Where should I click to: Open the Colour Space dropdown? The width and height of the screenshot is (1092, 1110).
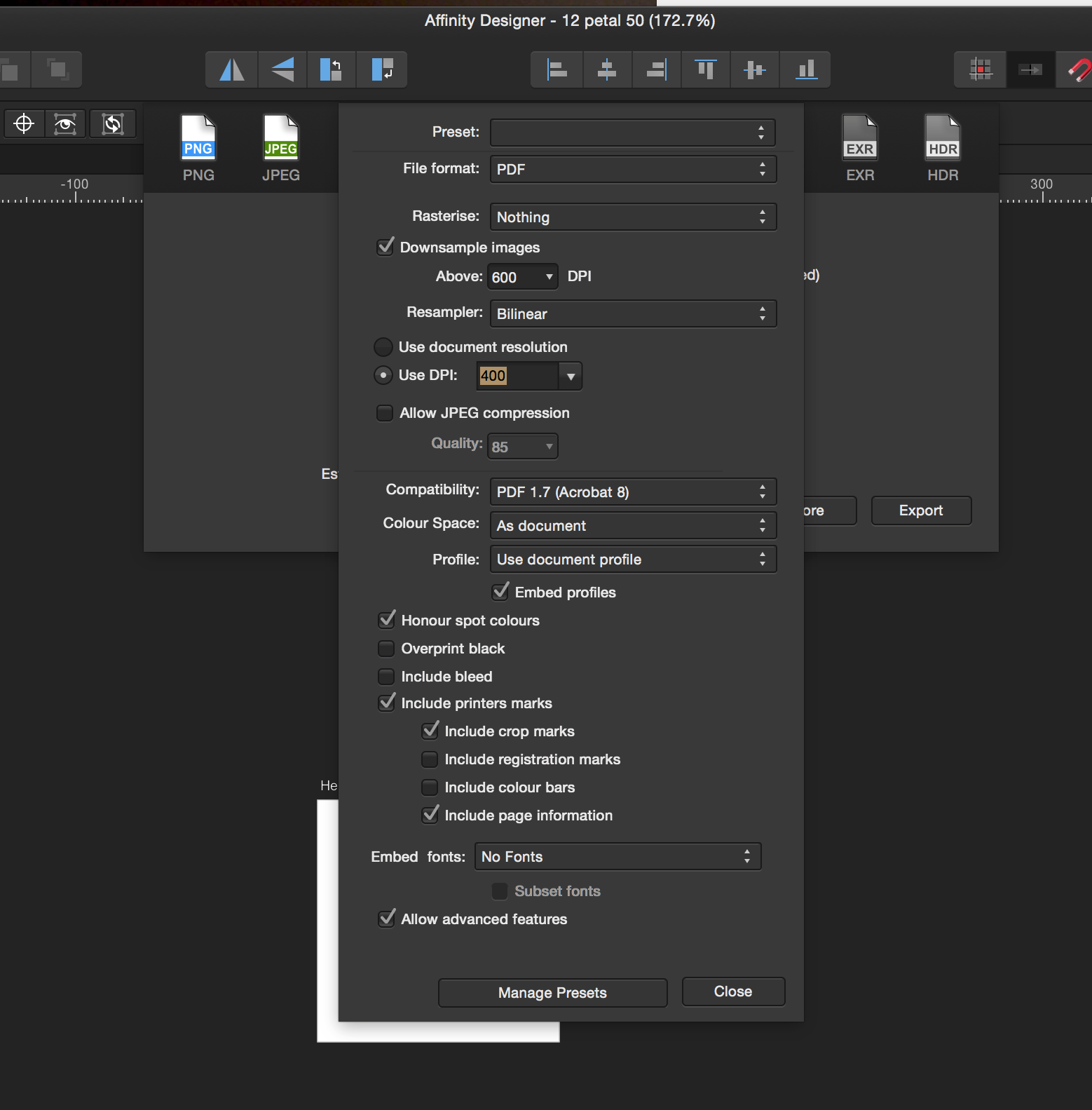click(633, 525)
